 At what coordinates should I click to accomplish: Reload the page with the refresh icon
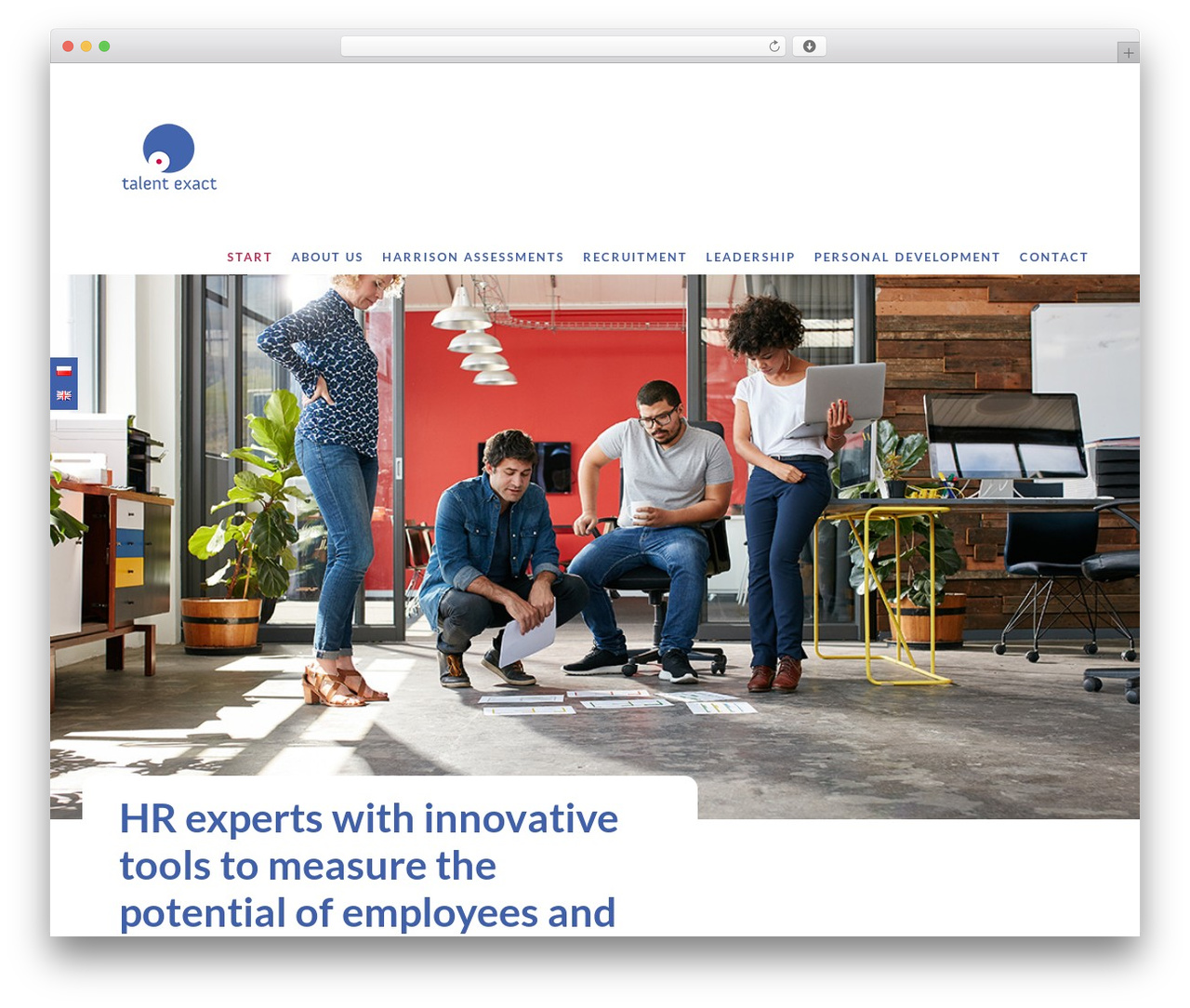coord(773,46)
